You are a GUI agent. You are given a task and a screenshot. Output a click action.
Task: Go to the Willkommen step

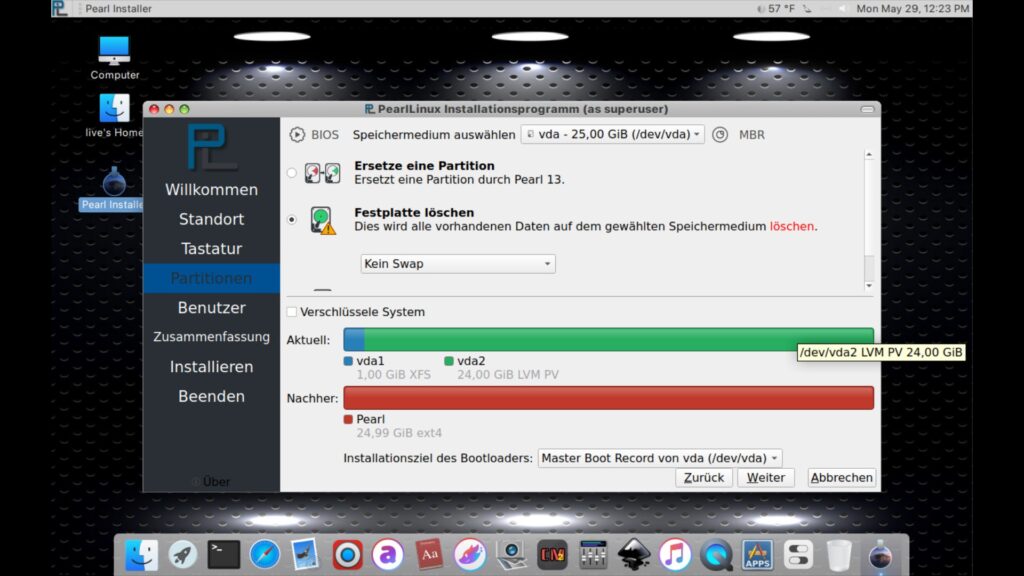pos(211,189)
